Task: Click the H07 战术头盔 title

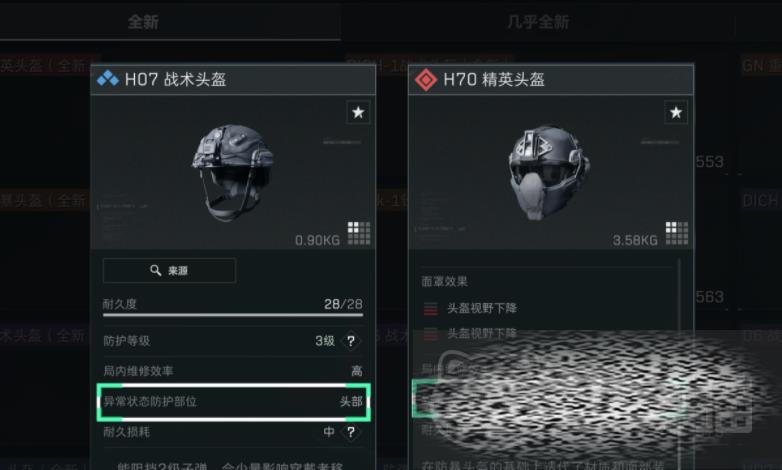Action: coord(175,79)
